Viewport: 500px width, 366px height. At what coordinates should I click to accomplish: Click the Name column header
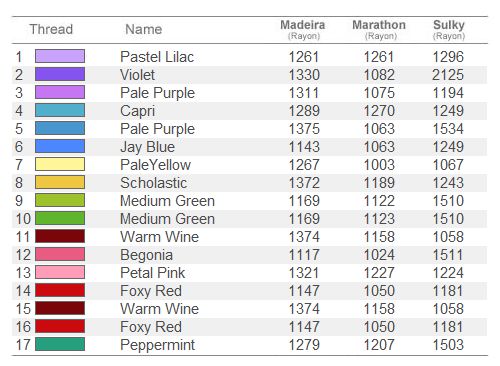point(144,29)
